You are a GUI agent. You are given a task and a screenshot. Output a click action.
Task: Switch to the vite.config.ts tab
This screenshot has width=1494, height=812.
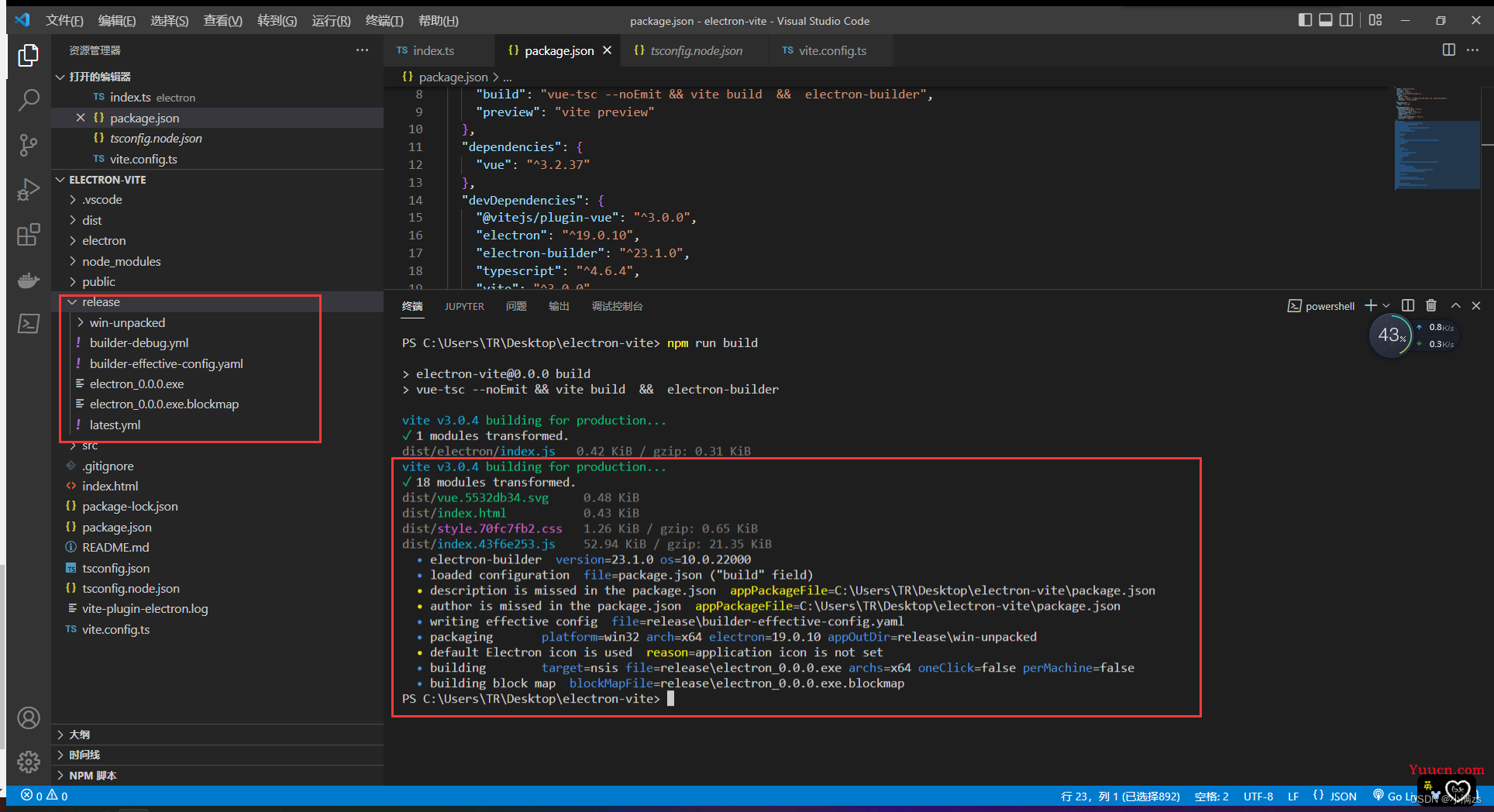[831, 50]
